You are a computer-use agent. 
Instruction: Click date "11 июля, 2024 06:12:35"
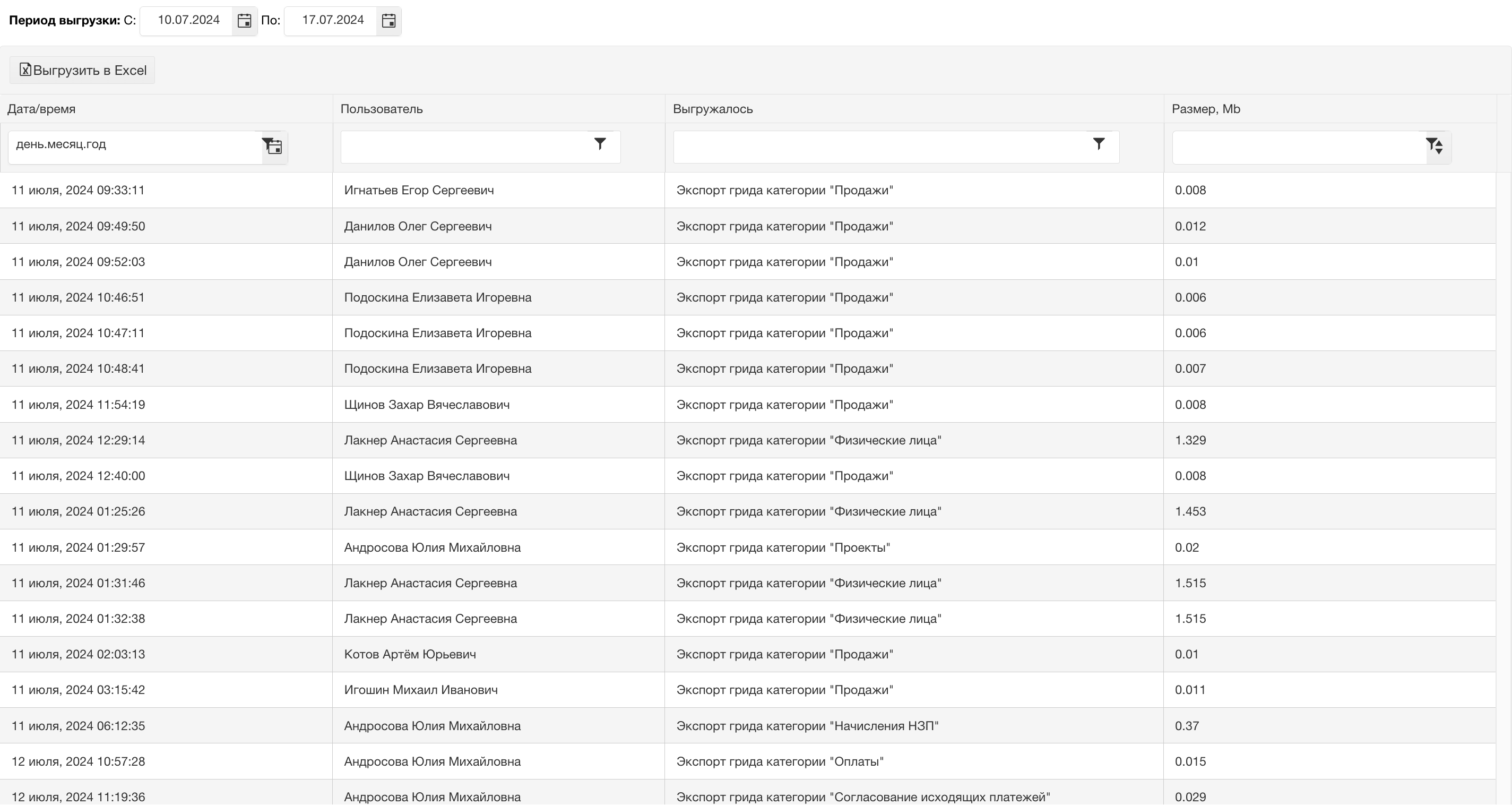tap(78, 726)
